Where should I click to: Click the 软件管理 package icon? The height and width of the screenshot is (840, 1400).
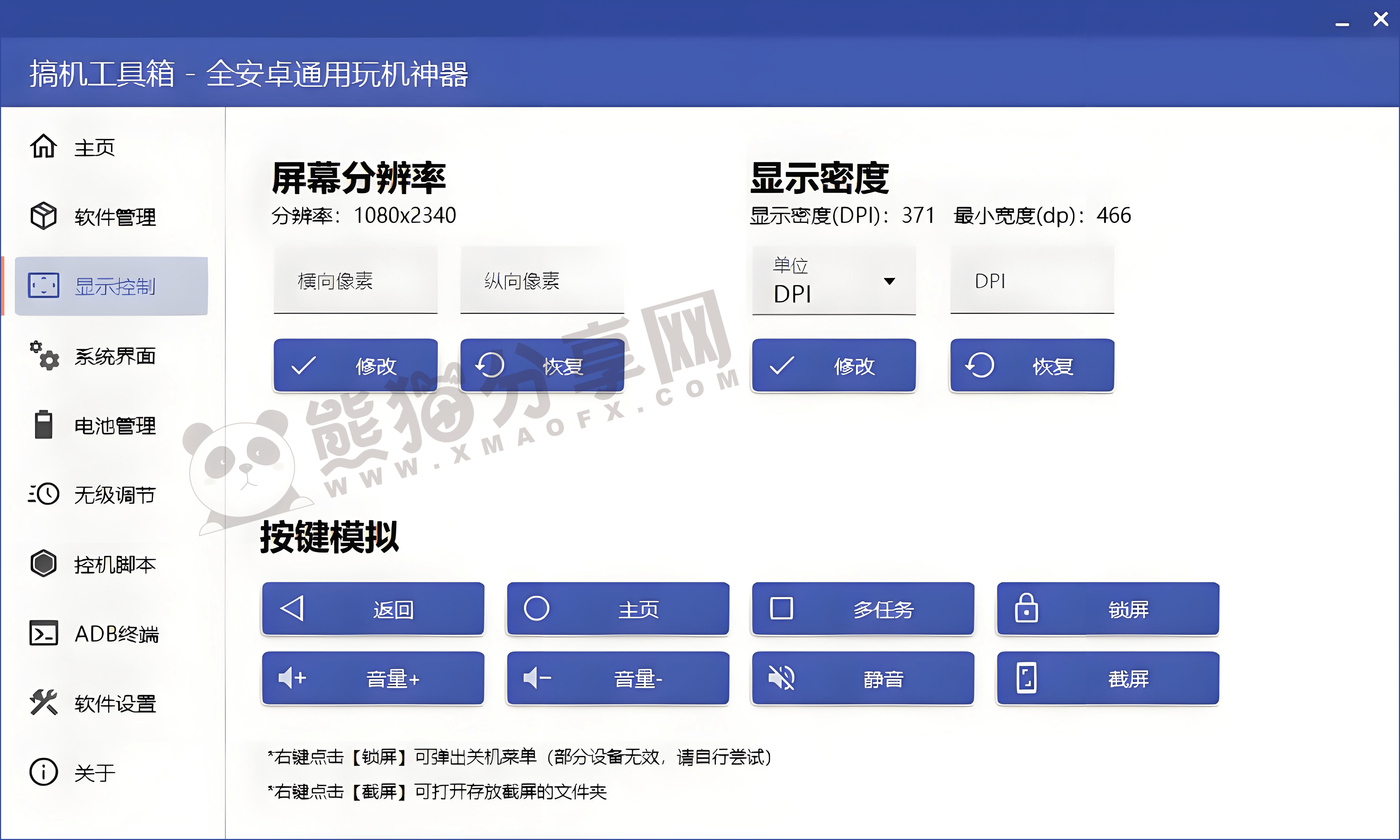[43, 216]
